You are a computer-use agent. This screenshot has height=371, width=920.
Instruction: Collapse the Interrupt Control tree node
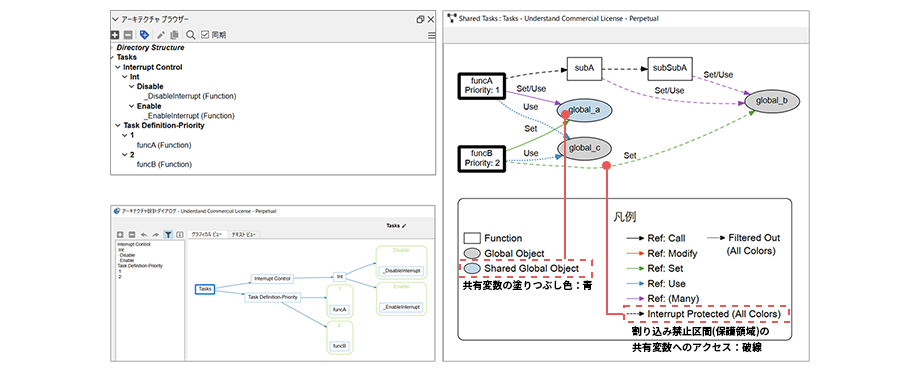click(x=117, y=67)
